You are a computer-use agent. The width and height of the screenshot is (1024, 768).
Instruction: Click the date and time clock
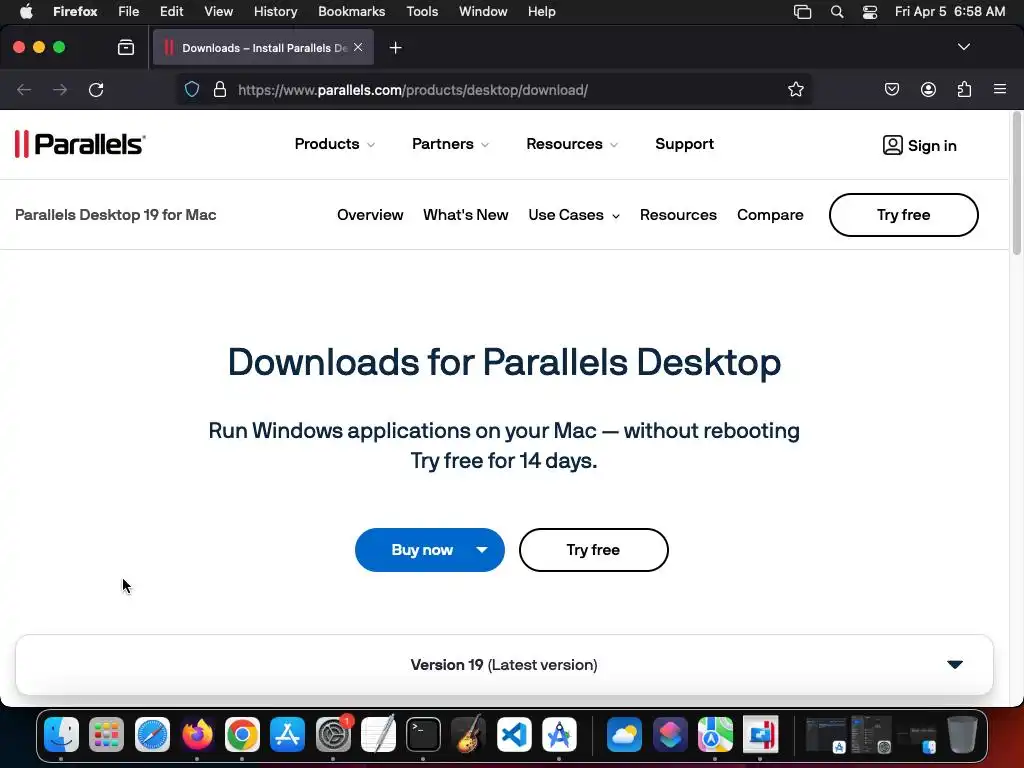pos(950,12)
